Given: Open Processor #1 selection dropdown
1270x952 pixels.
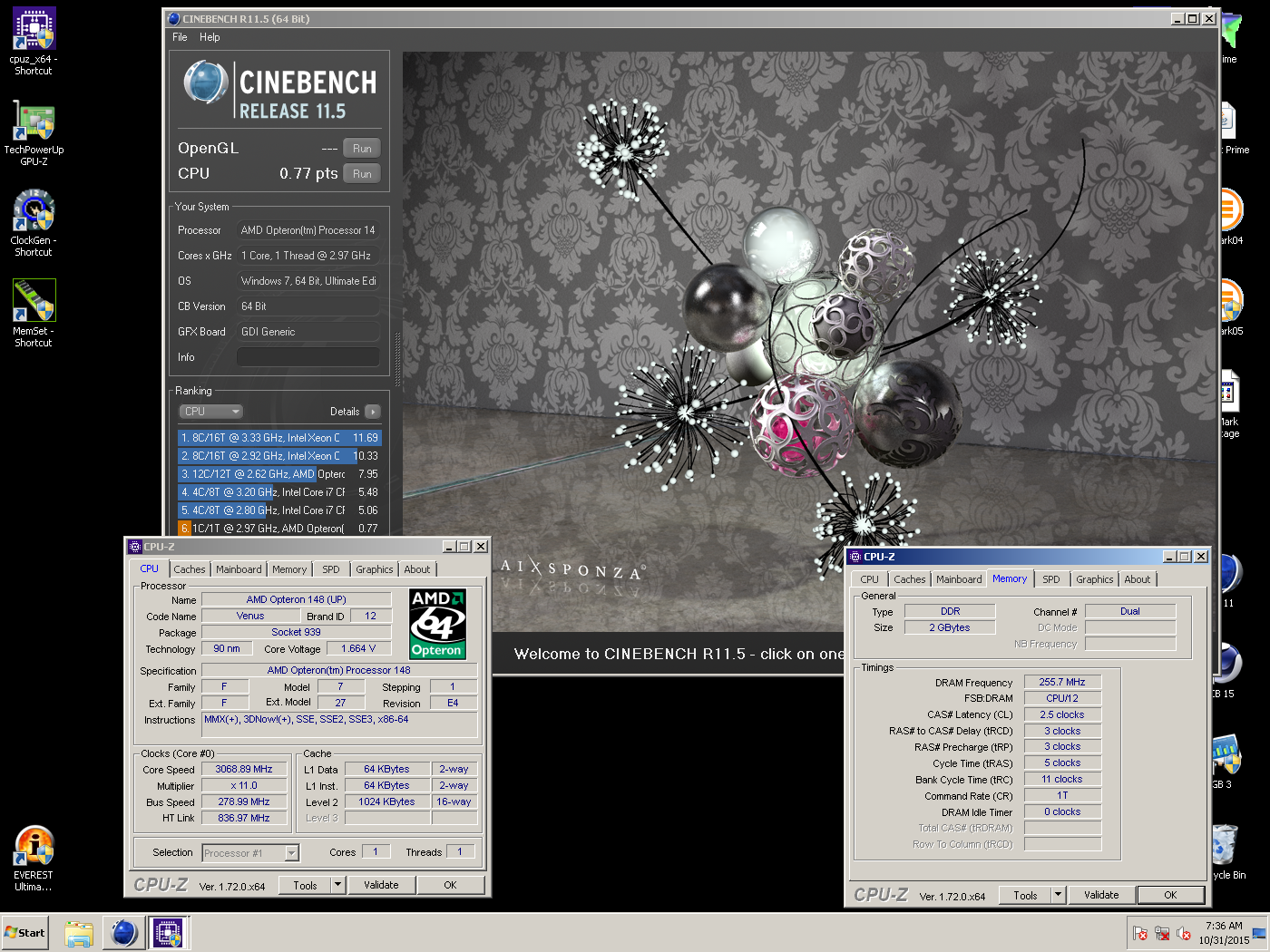Looking at the screenshot, I should [x=250, y=853].
